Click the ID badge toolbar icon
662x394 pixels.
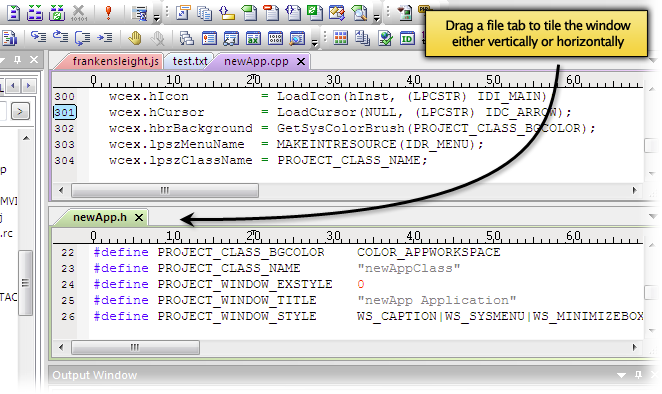pyautogui.click(x=407, y=39)
